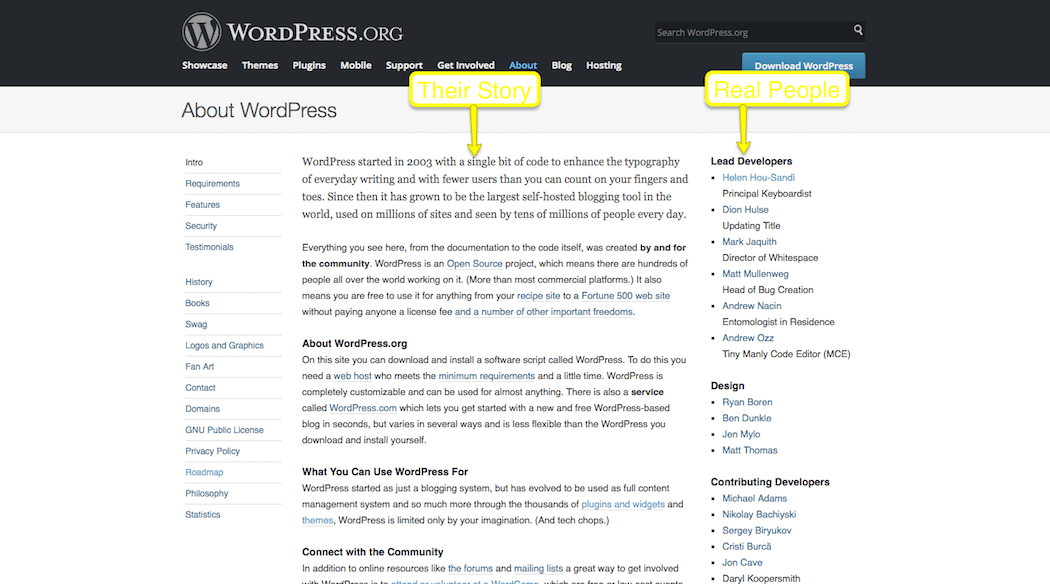Image resolution: width=1050 pixels, height=584 pixels.
Task: Open the Support menu item
Action: [404, 66]
